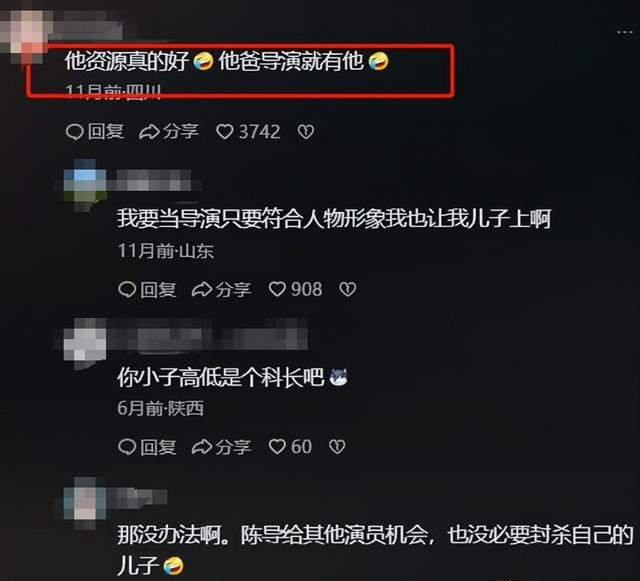Screen dimensions: 640x581
Task: Share the top Sichuan comment
Action: [x=169, y=132]
